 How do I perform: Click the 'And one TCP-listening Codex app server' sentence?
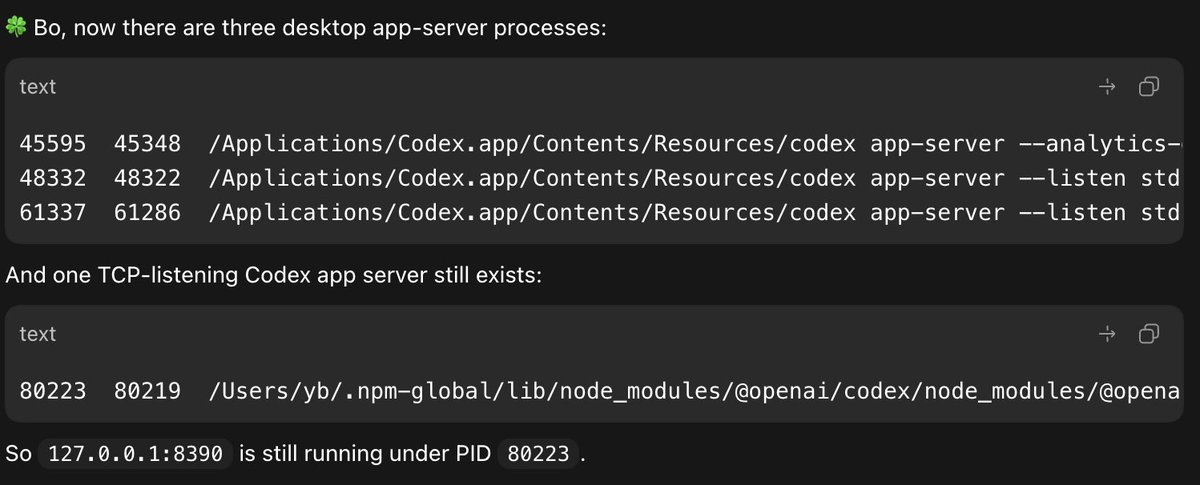274,274
